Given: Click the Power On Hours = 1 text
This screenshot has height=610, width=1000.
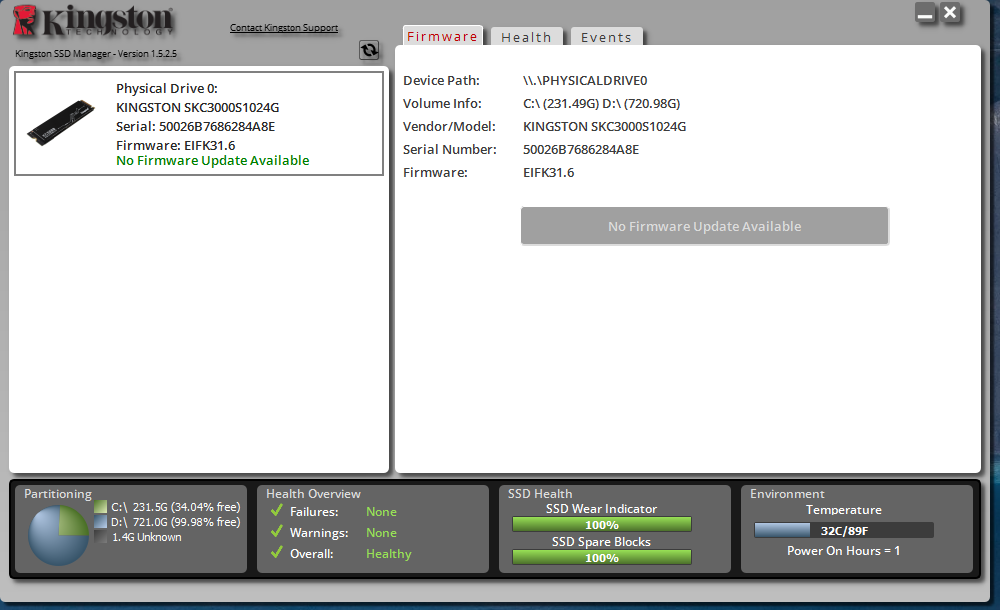Looking at the screenshot, I should tap(843, 551).
